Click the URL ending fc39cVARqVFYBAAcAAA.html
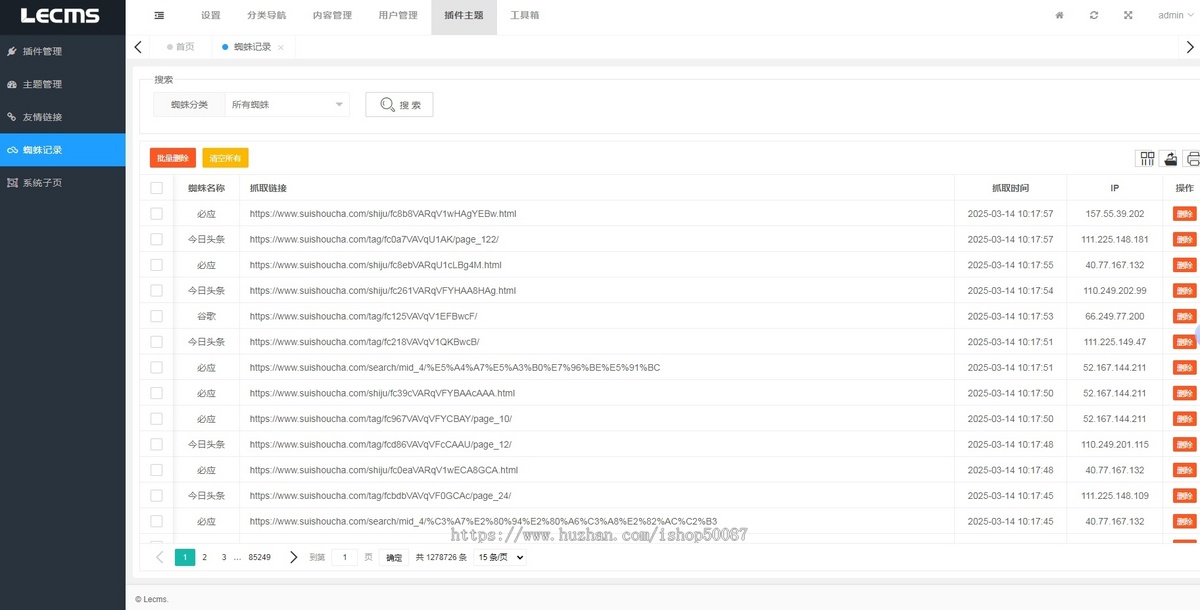Image resolution: width=1200 pixels, height=610 pixels. [x=382, y=393]
